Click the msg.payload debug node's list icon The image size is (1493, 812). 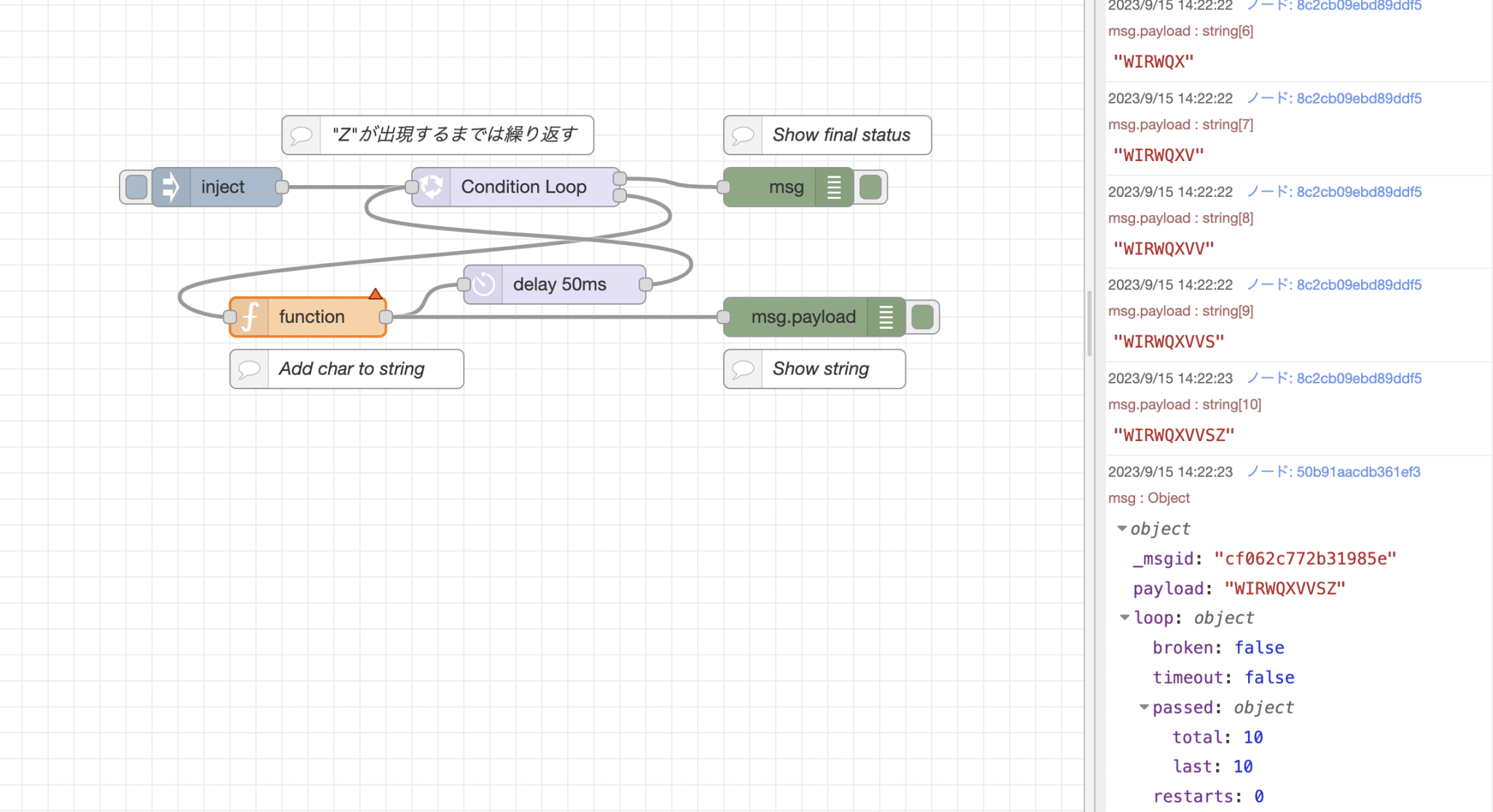tap(886, 317)
